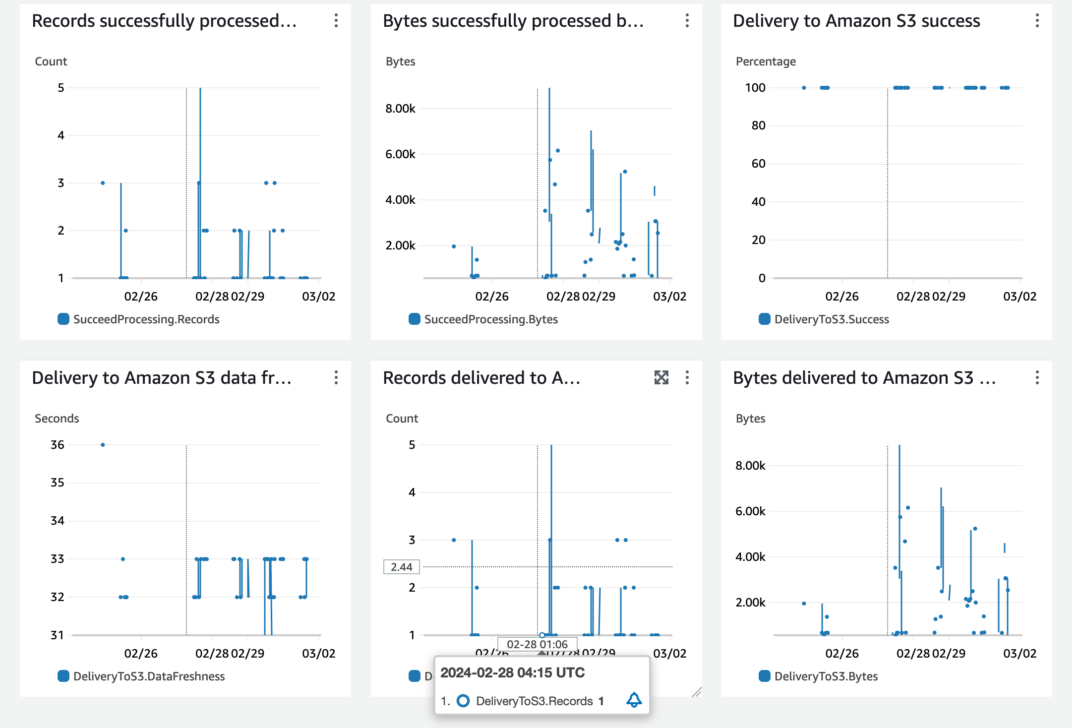Open the Records successfully processed widget title
Screen dimensions: 1080x728
[x=164, y=20]
